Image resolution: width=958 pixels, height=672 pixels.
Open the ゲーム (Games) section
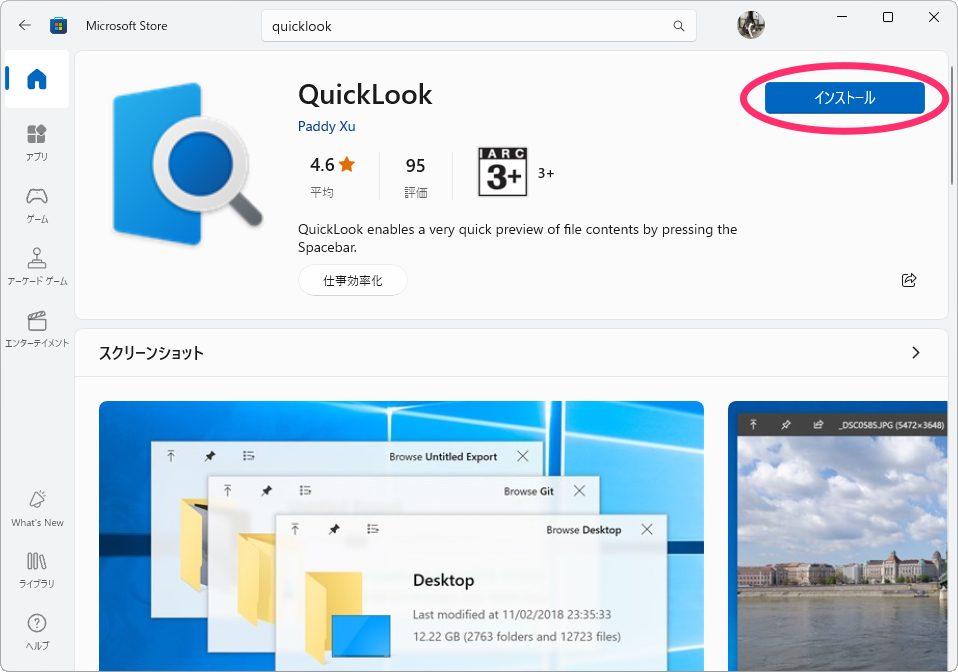tap(37, 206)
